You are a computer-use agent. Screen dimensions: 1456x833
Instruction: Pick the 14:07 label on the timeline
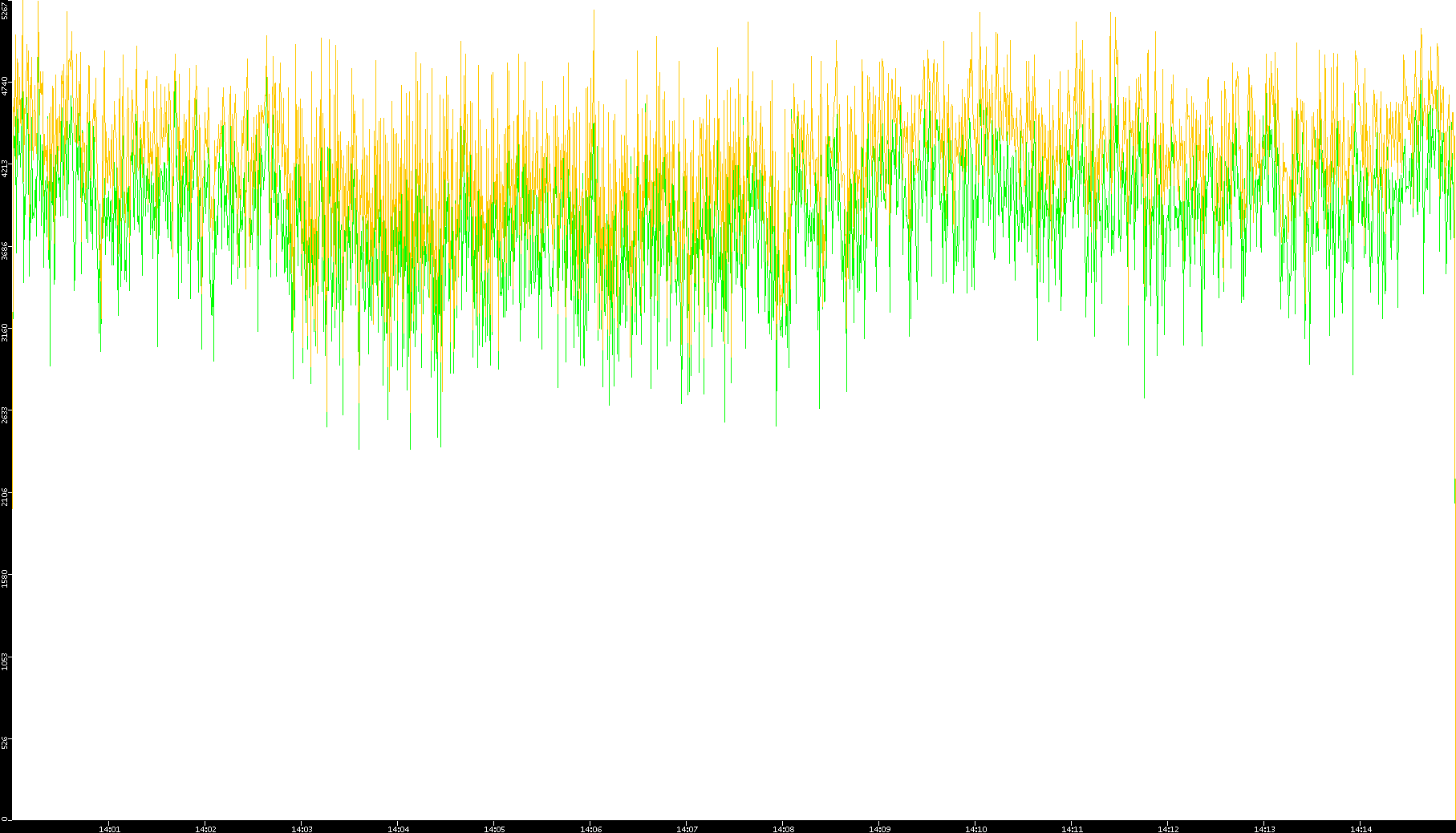(687, 829)
